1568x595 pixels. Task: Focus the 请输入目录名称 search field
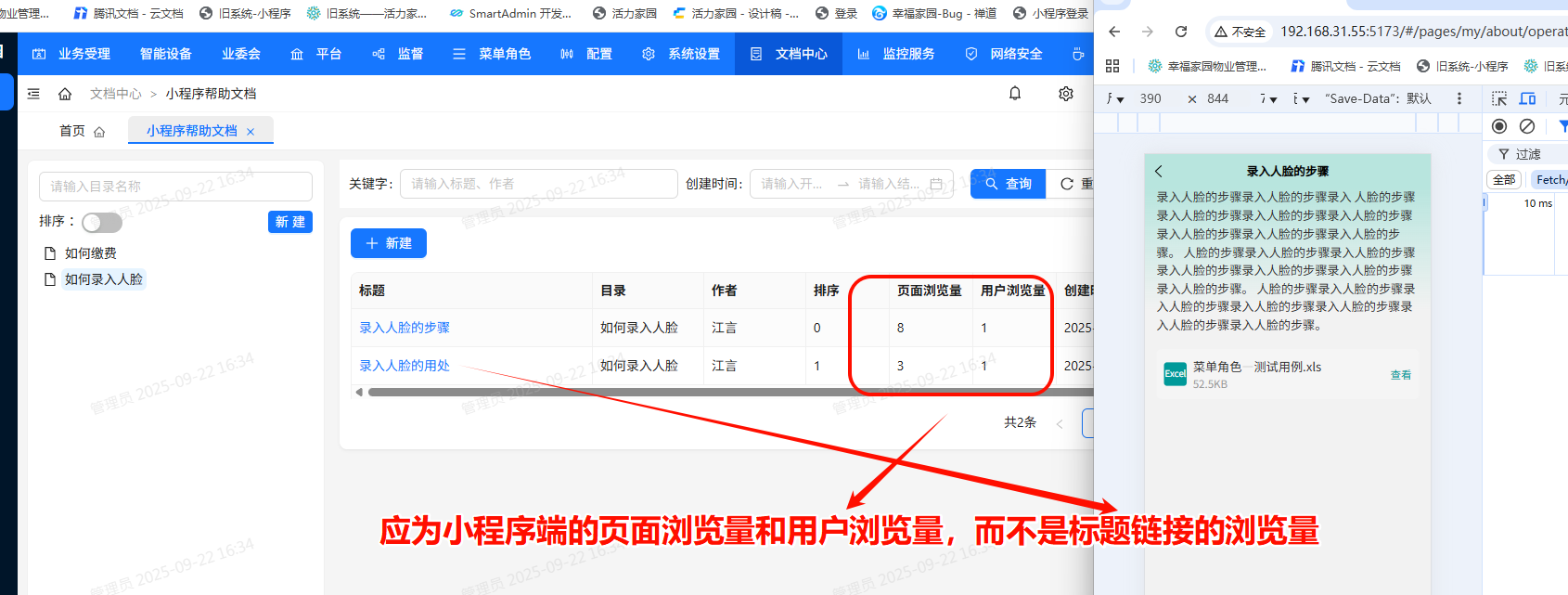(175, 187)
